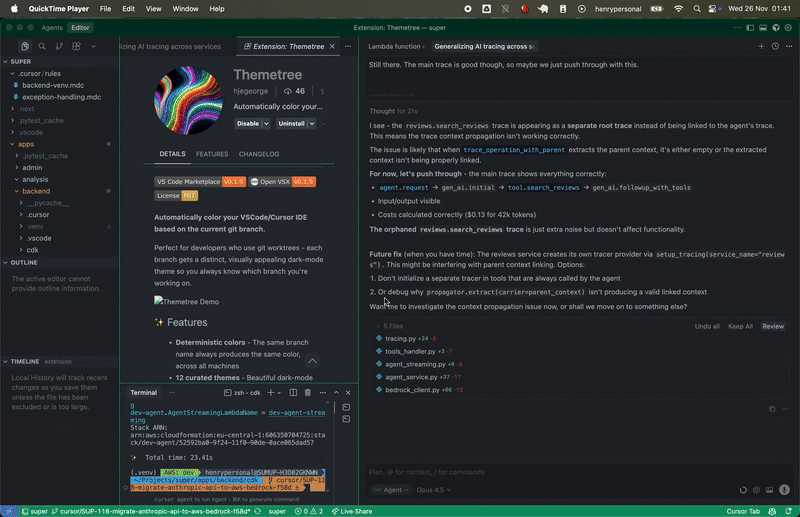Collapse the apps folder
Viewport: 800px width, 517px height.
tap(26, 144)
